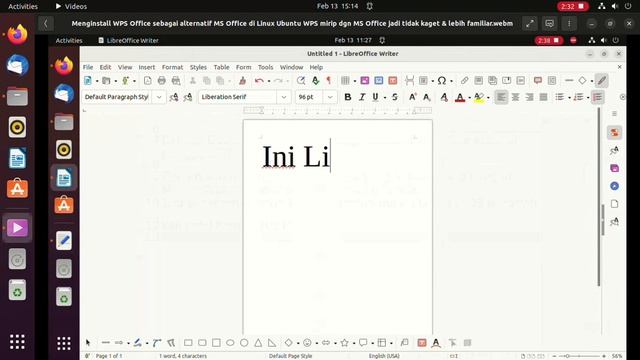Open the Tools menu
Screen dimensions: 640x360
265,67
